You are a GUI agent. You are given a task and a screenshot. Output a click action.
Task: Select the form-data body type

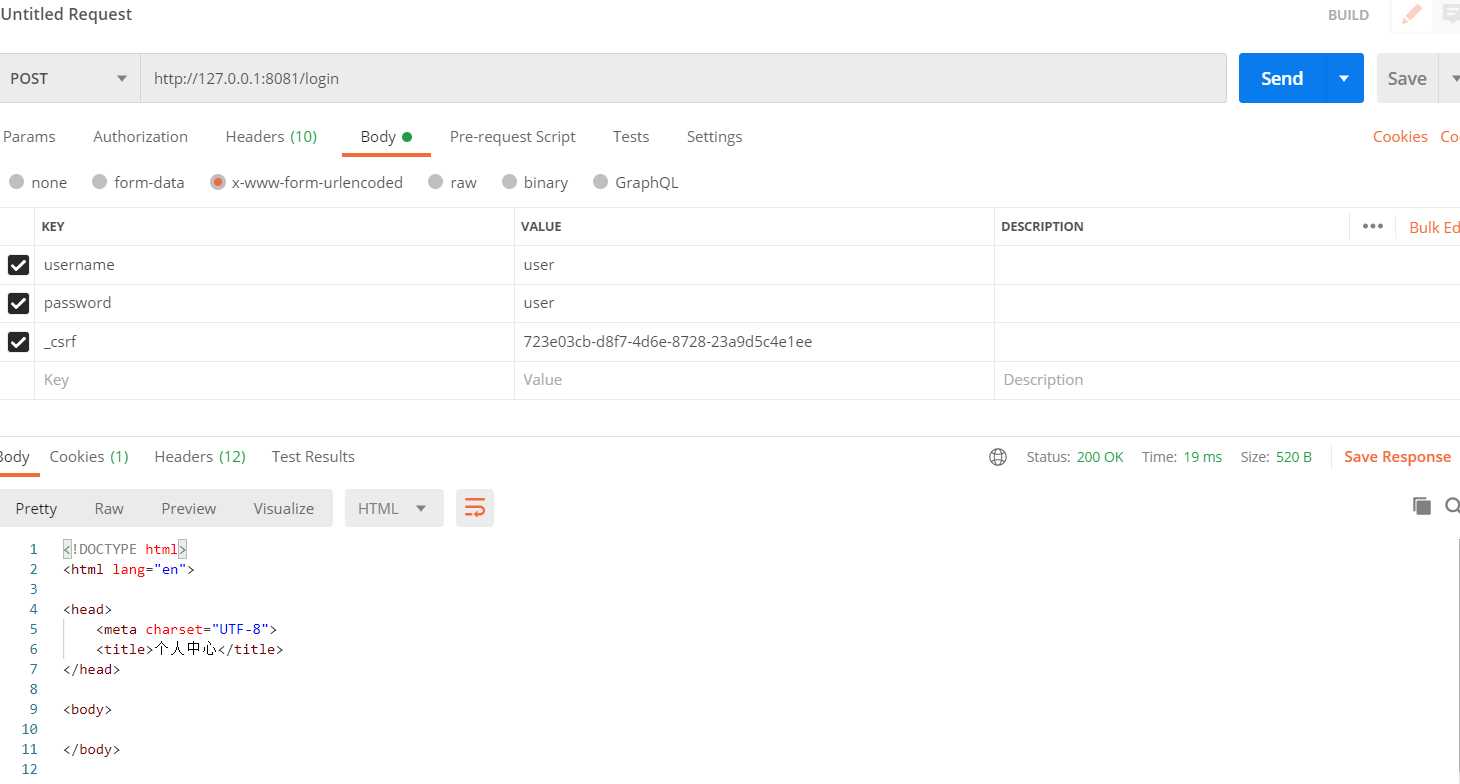pos(138,182)
